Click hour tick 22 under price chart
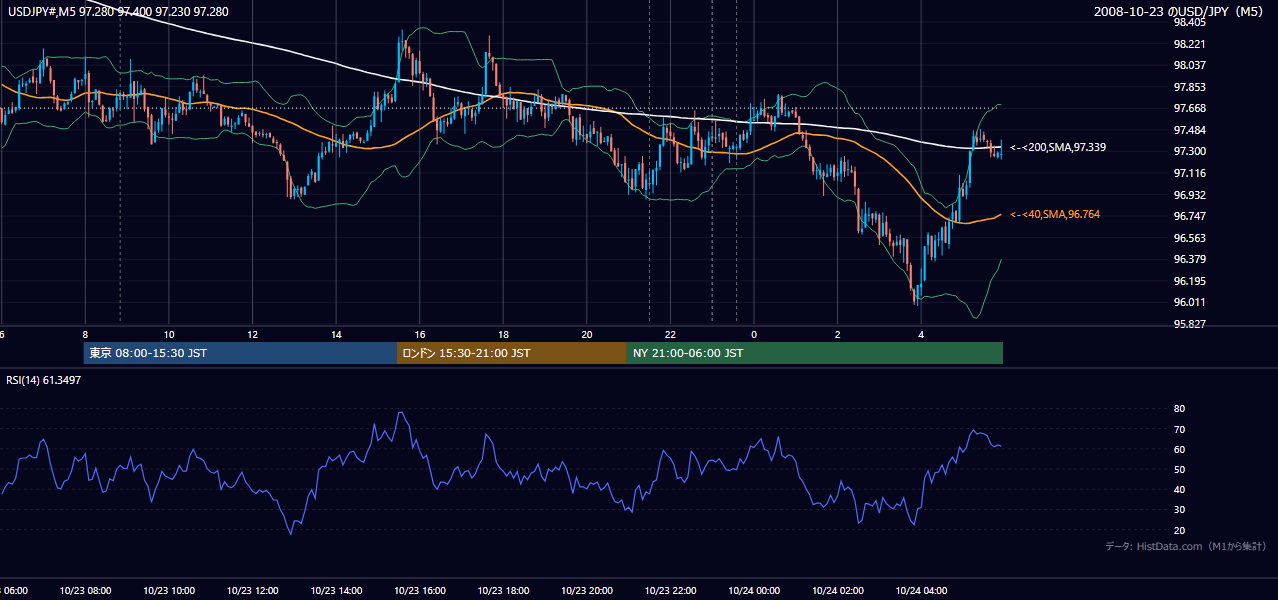Viewport: 1278px width, 600px height. pyautogui.click(x=670, y=334)
